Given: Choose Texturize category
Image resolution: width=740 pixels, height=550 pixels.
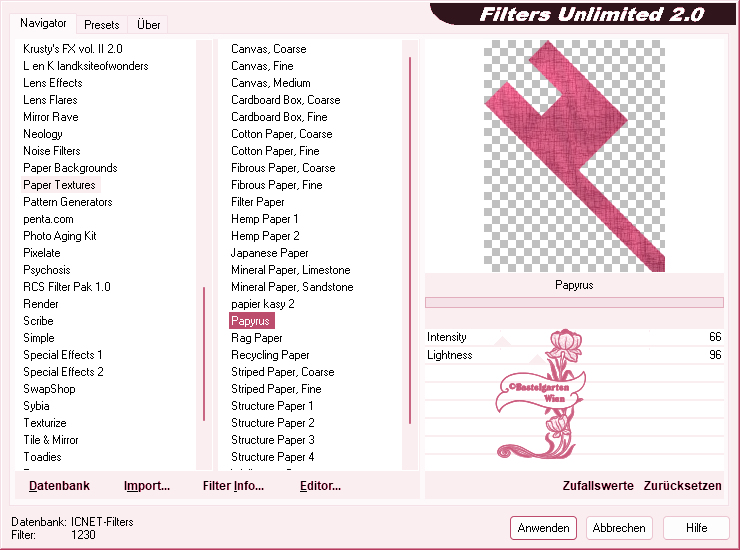Looking at the screenshot, I should tap(45, 423).
